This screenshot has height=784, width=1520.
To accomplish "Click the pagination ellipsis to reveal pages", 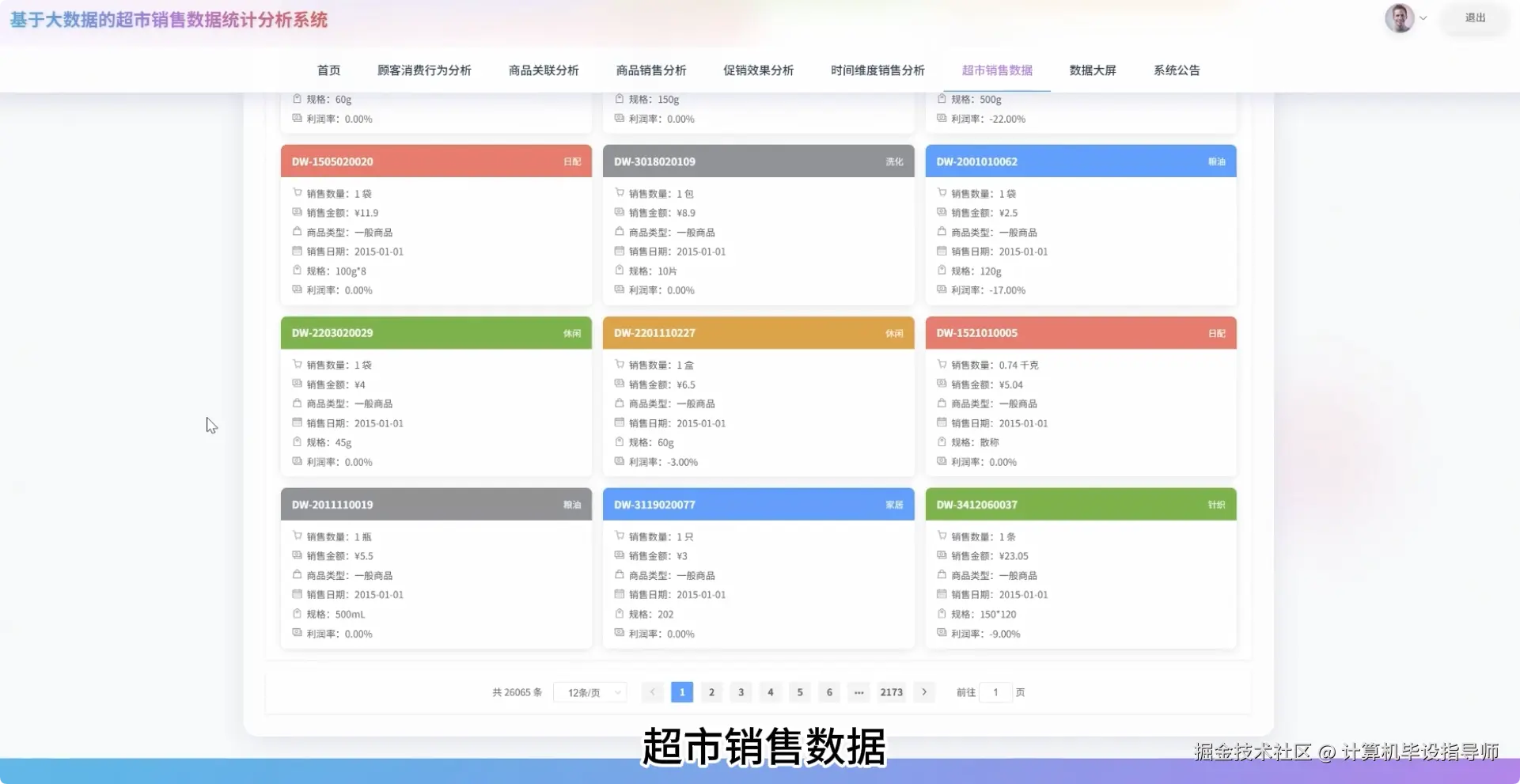I will [859, 691].
